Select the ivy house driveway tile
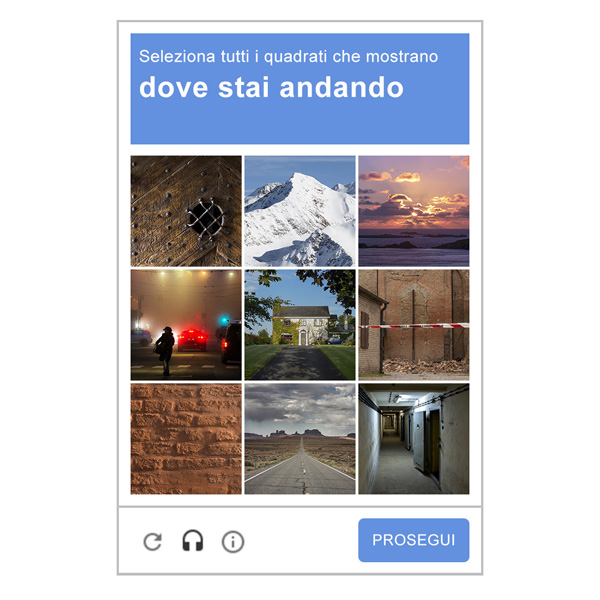The width and height of the screenshot is (600, 600). (x=300, y=325)
